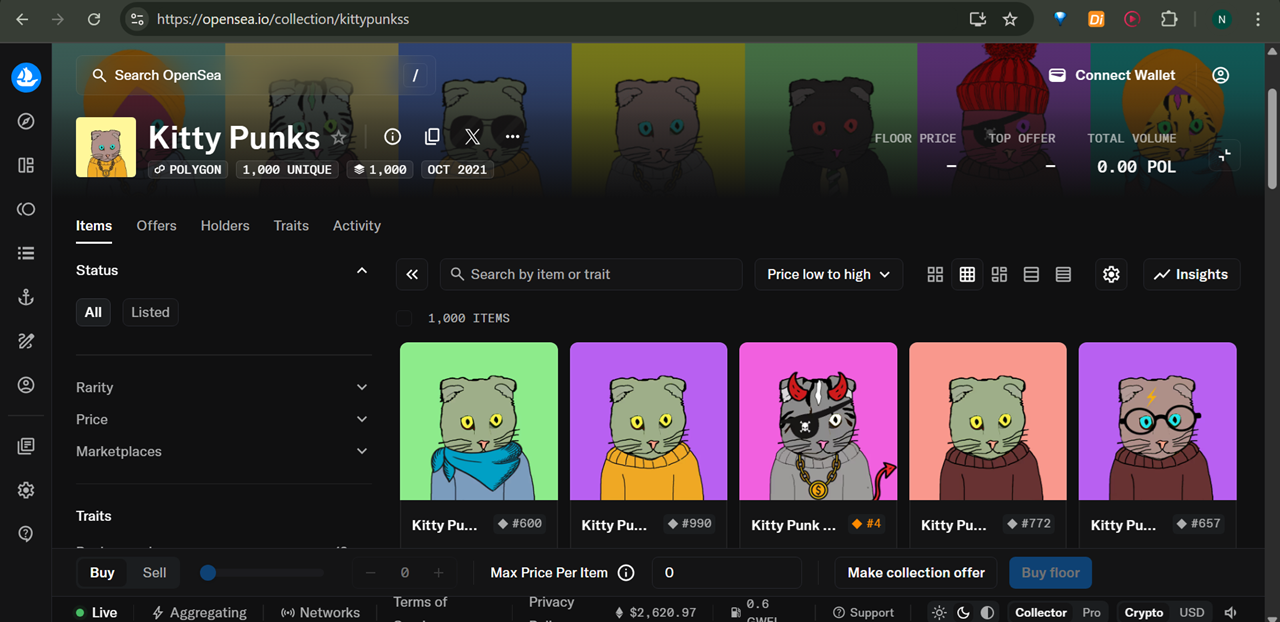Open the collection info icon
This screenshot has height=622, width=1280.
(x=392, y=137)
